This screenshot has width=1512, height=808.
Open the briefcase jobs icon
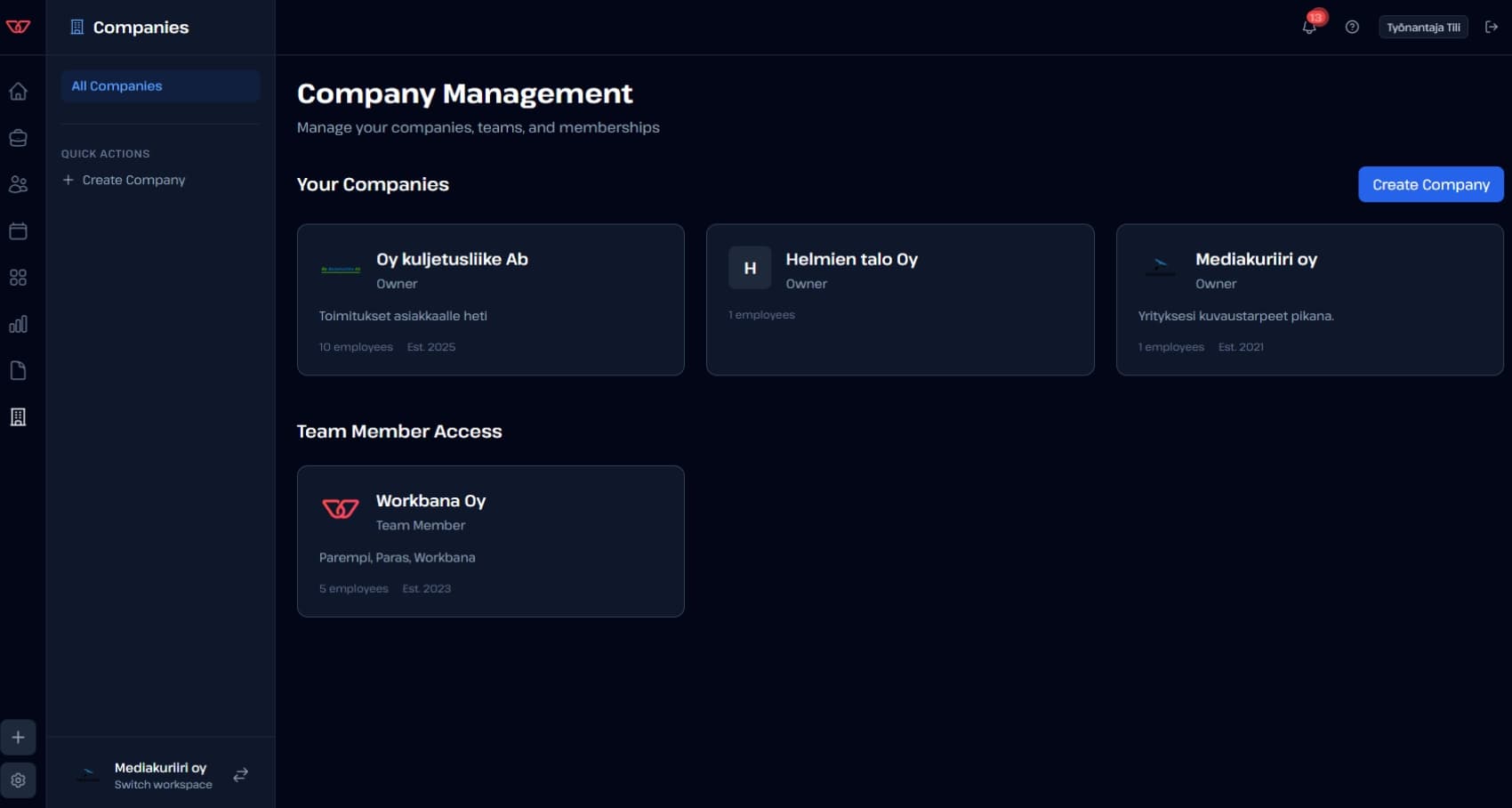click(x=18, y=138)
